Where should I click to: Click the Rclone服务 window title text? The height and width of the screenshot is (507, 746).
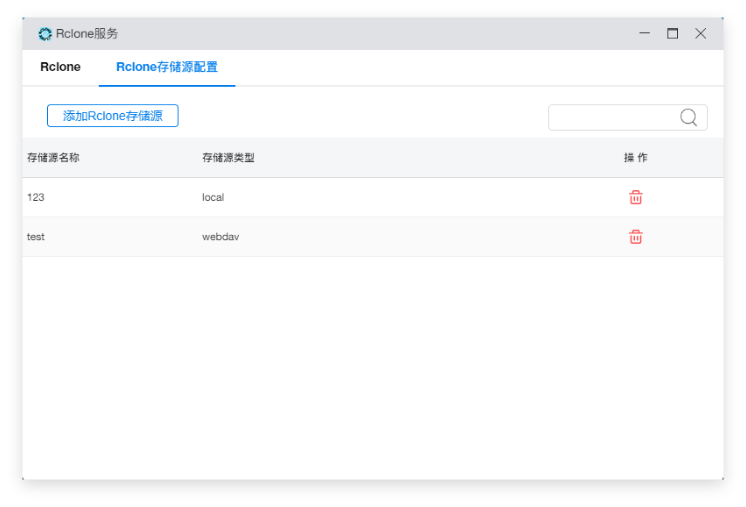pyautogui.click(x=87, y=34)
